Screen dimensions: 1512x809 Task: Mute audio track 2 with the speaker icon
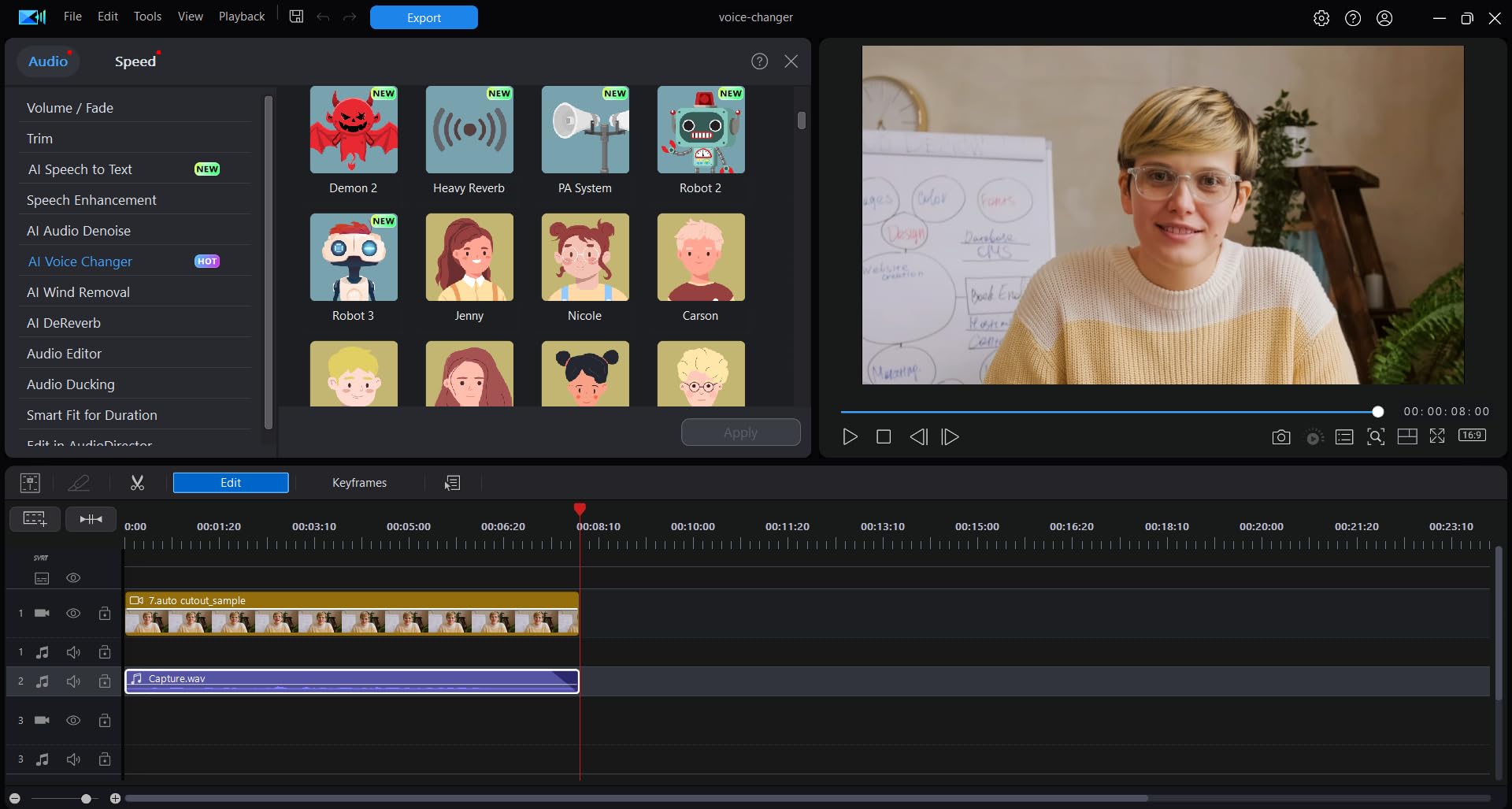pos(73,681)
